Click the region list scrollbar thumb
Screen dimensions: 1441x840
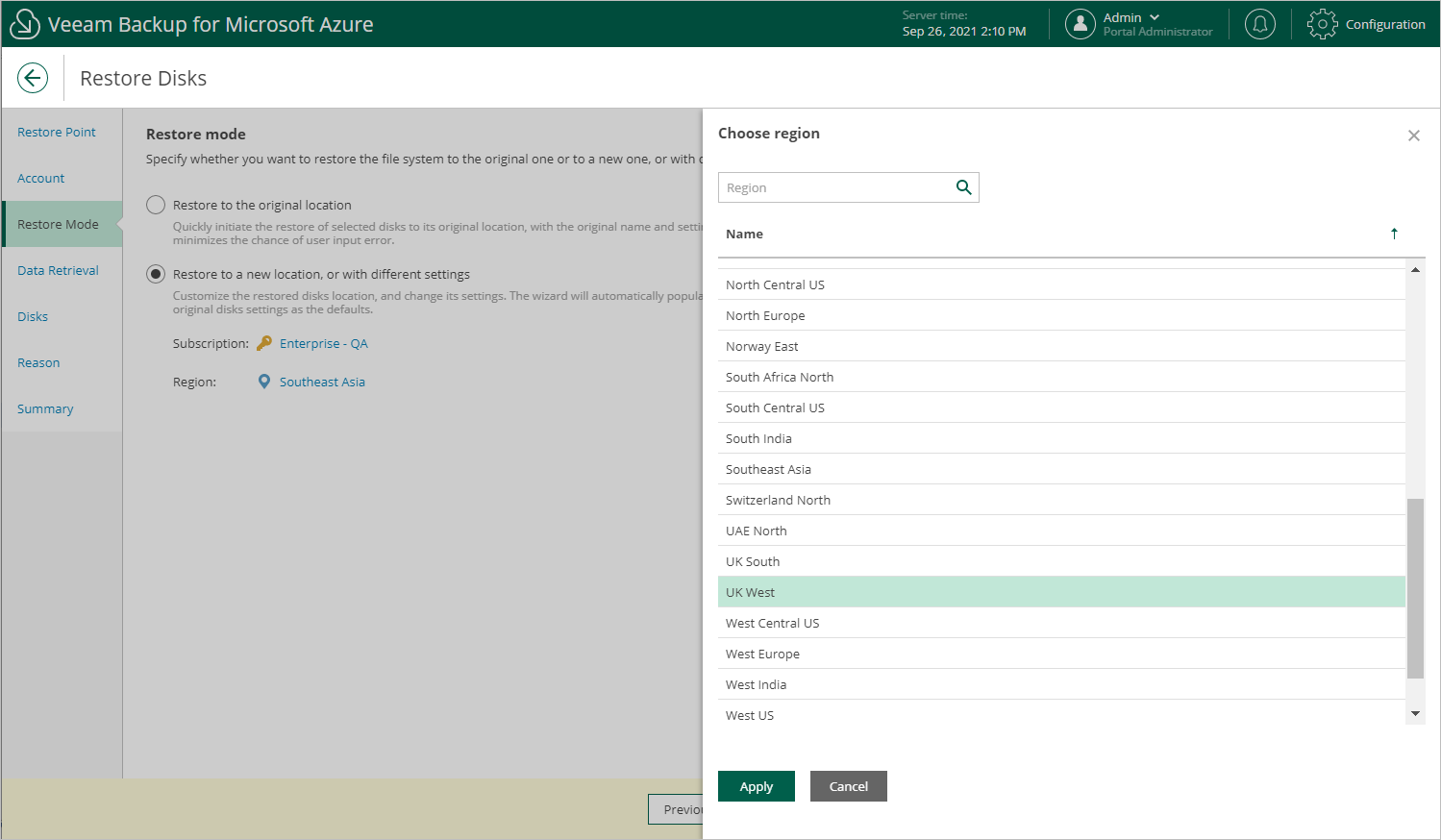click(x=1415, y=588)
